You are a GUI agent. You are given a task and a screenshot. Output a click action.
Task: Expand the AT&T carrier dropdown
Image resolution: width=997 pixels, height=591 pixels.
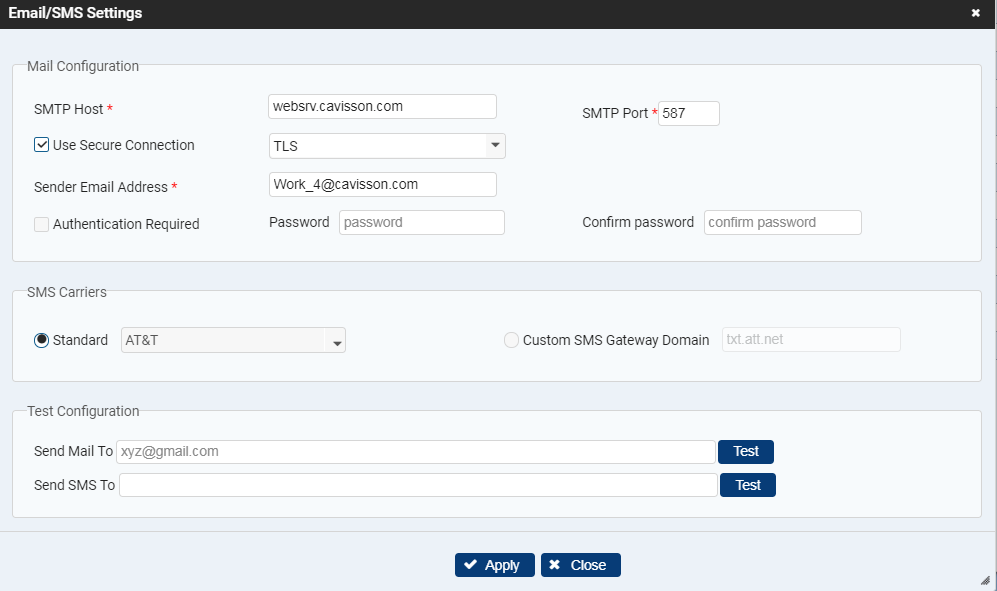[233, 340]
